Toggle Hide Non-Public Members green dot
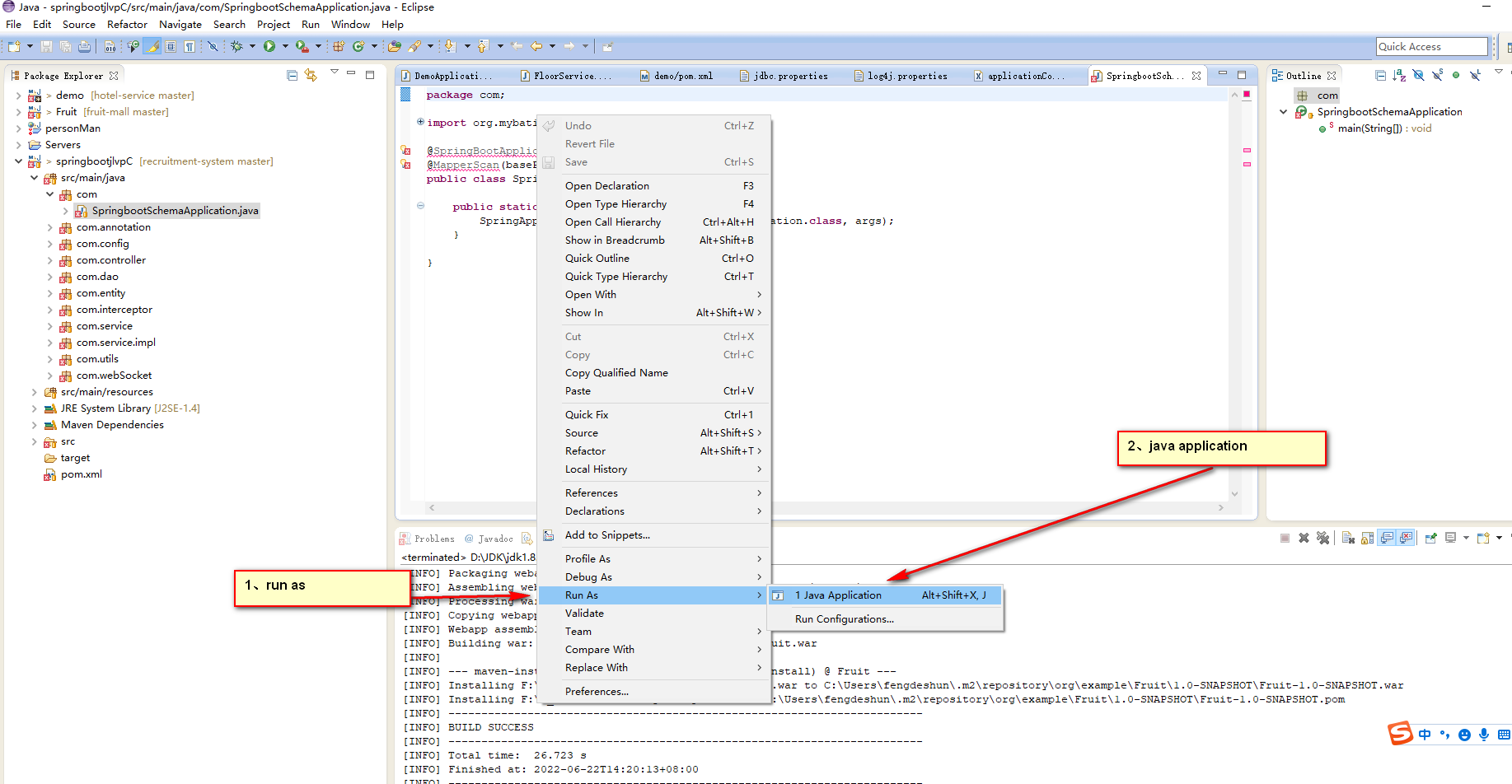 click(x=1456, y=75)
